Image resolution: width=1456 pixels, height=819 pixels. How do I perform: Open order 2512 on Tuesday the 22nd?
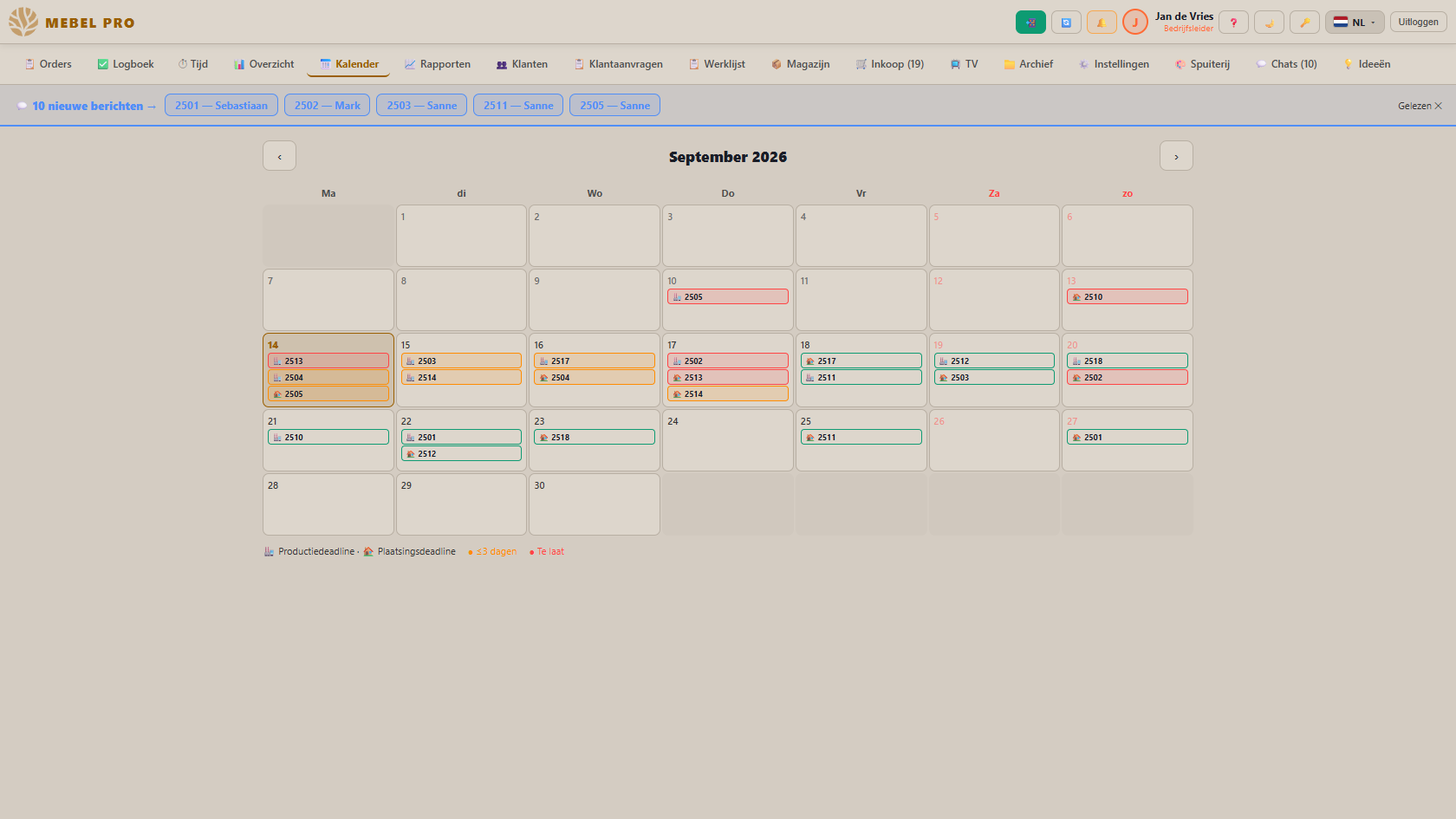point(461,453)
